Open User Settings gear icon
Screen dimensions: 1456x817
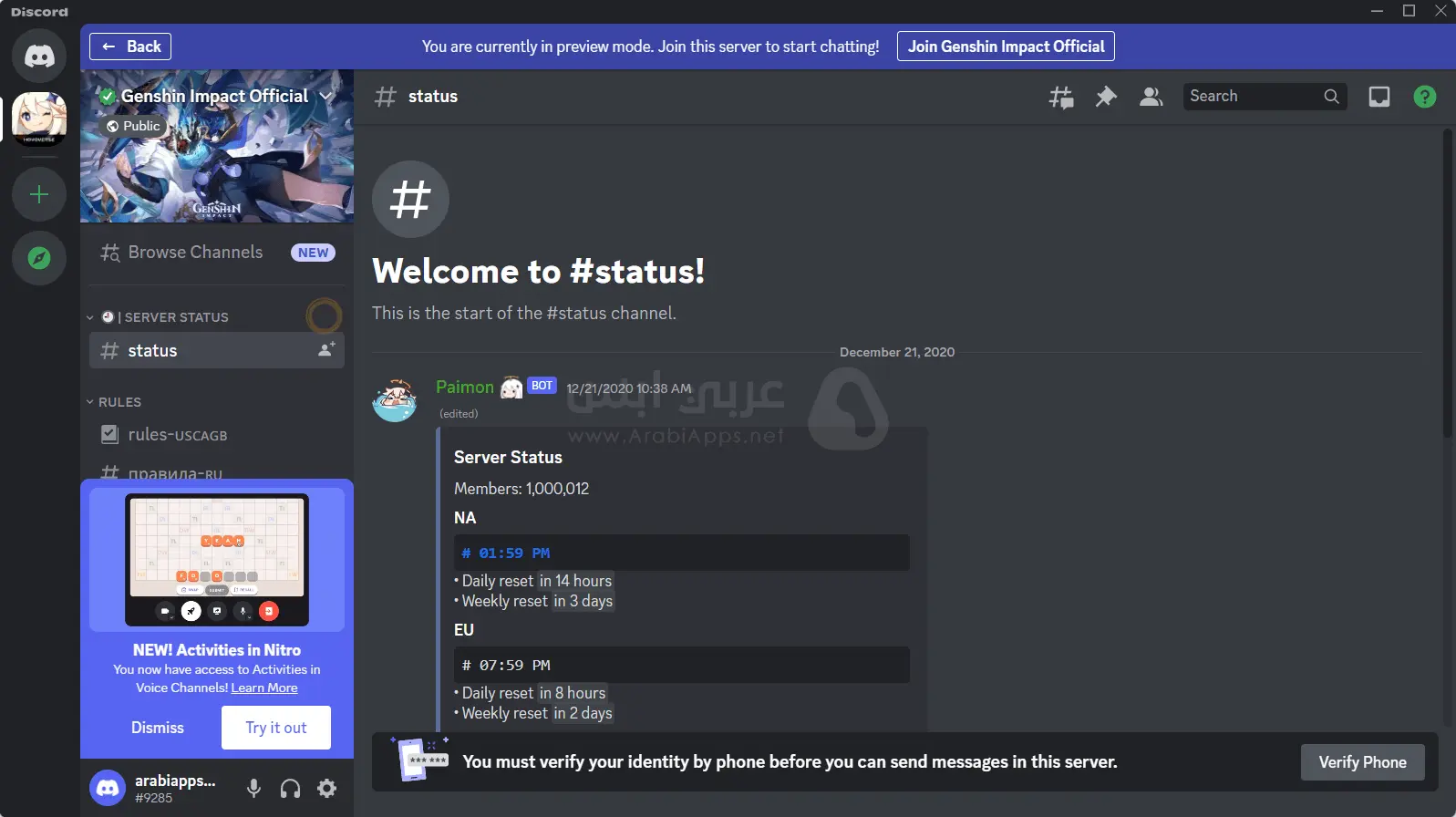click(326, 789)
